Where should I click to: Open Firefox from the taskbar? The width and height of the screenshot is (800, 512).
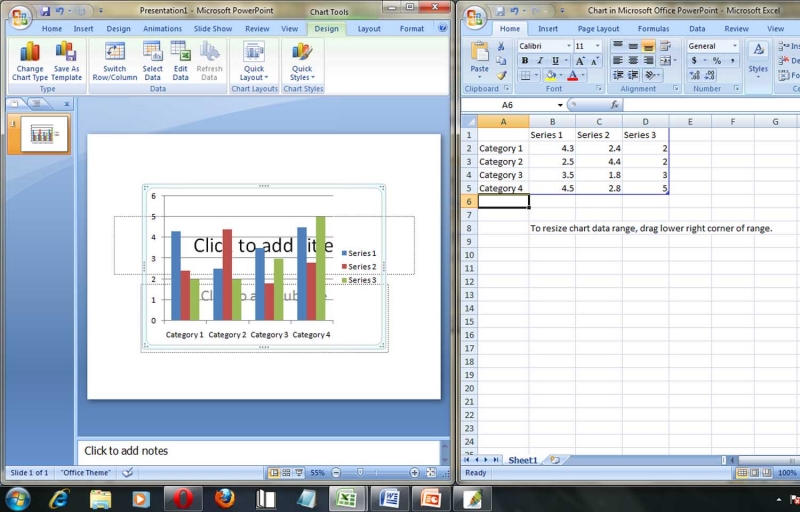point(225,497)
